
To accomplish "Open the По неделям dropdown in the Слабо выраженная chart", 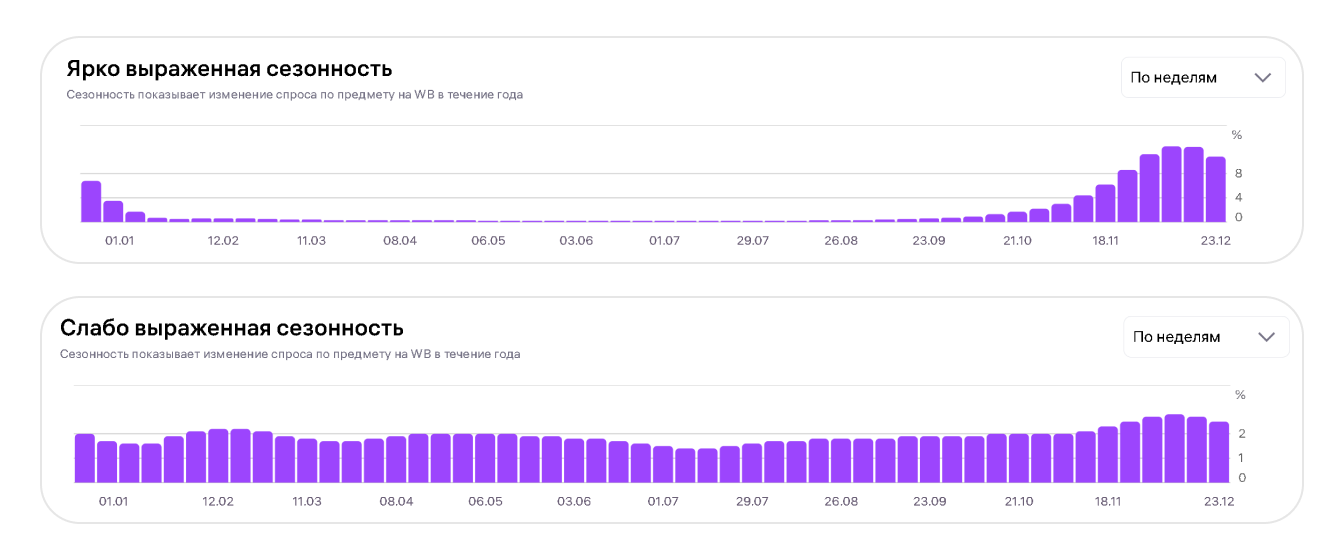I will tap(1205, 337).
